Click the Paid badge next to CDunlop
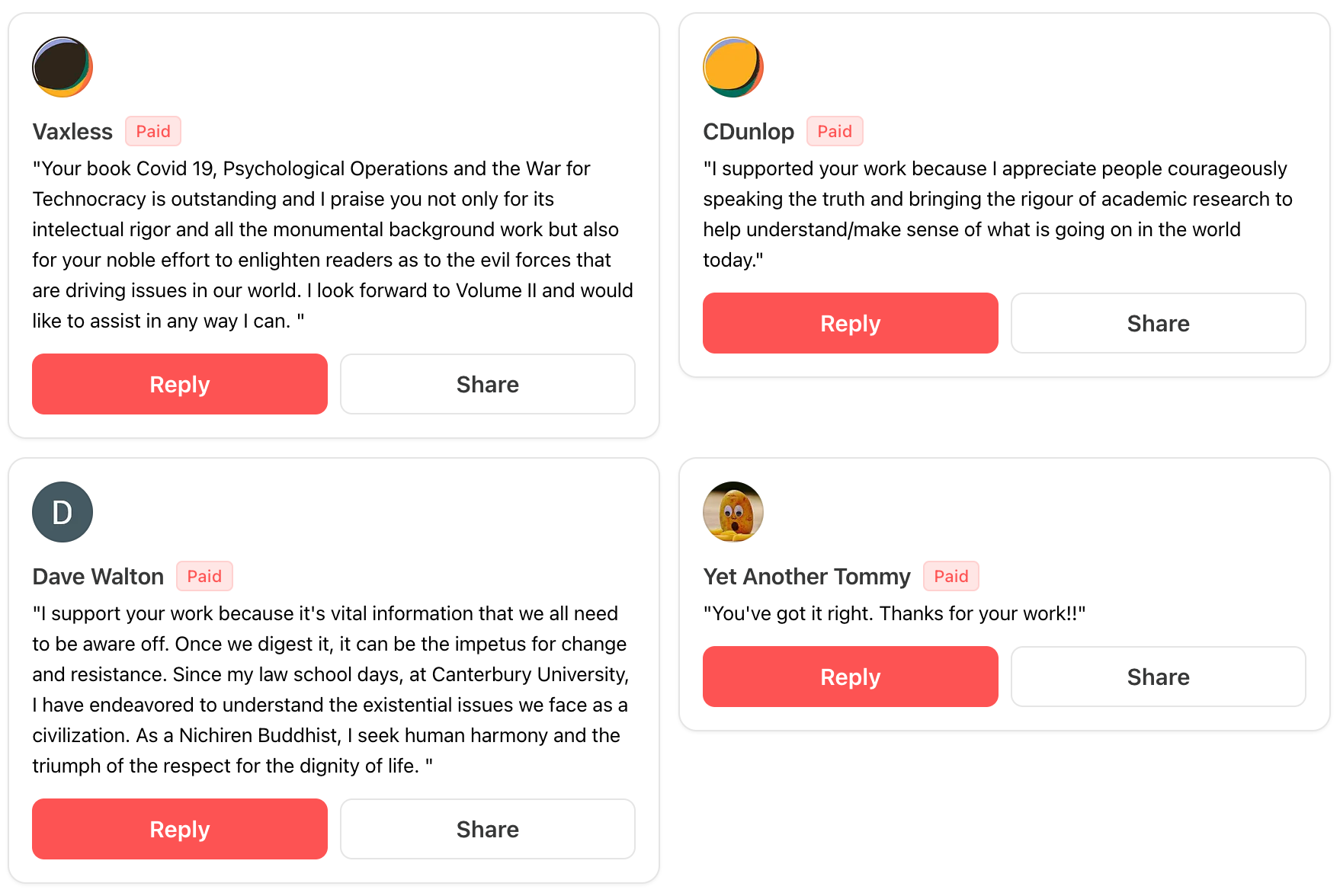Viewport: 1340px width, 896px height. 834,131
